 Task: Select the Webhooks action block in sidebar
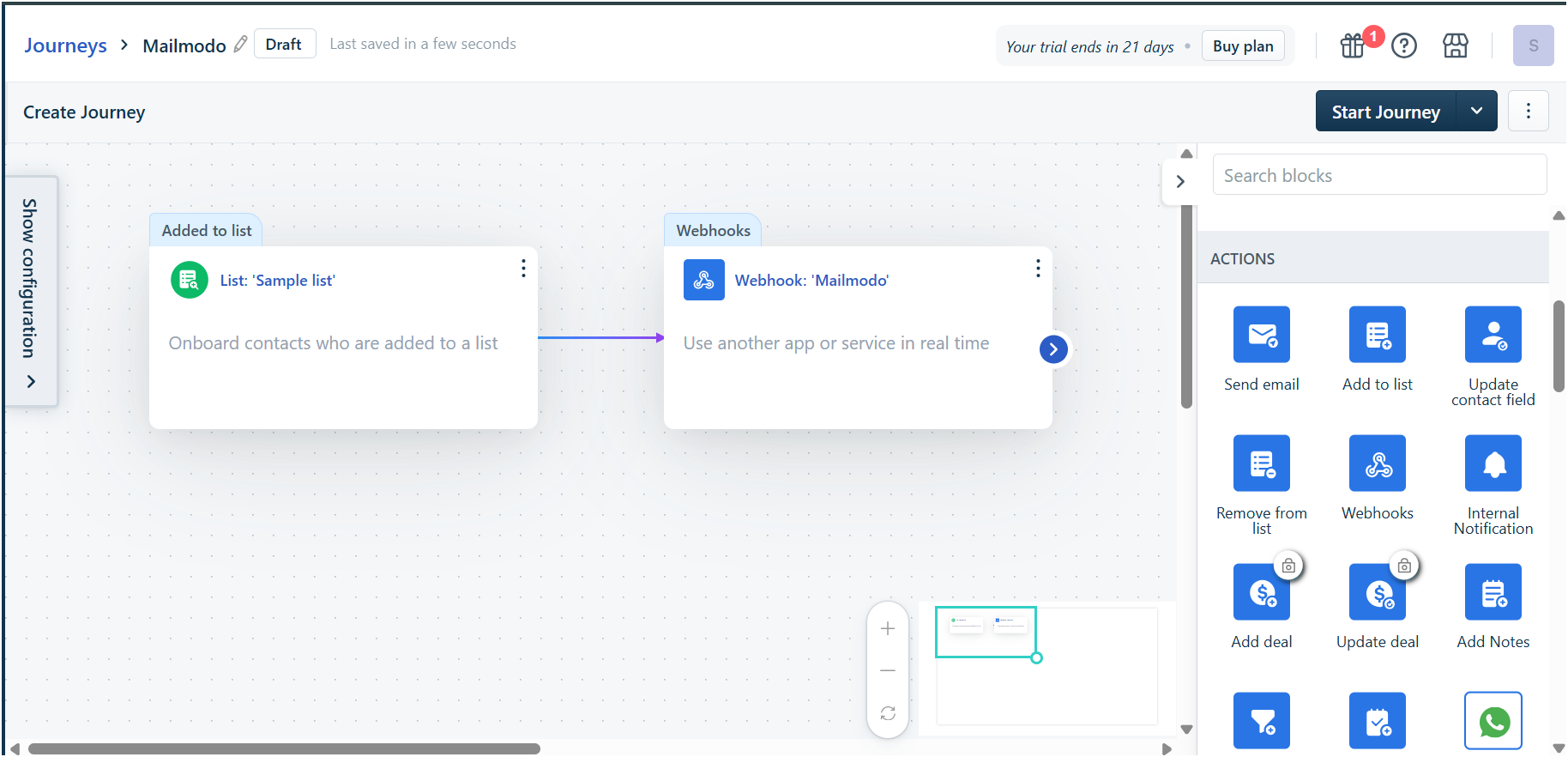1377,463
